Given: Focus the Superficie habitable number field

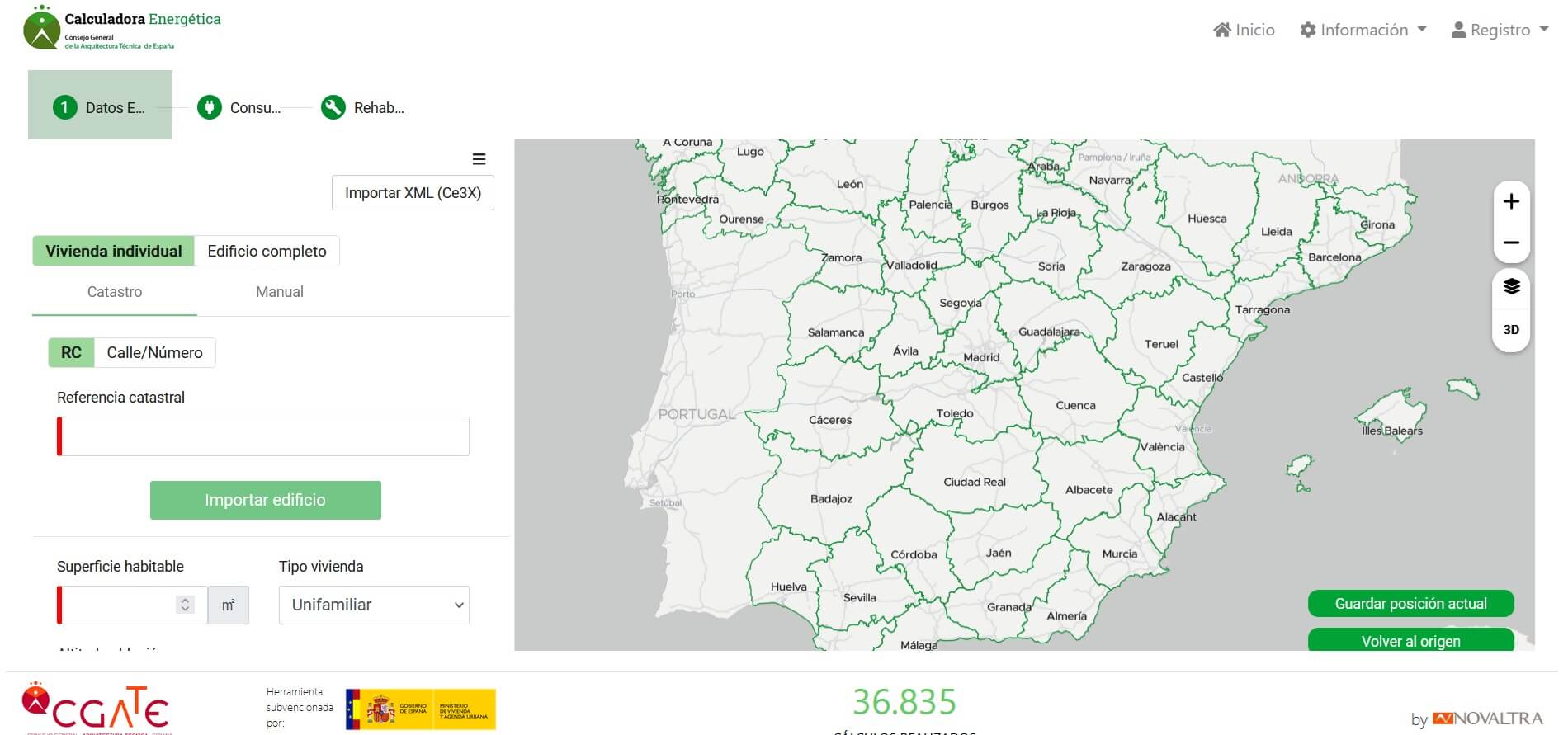Looking at the screenshot, I should click(x=132, y=605).
